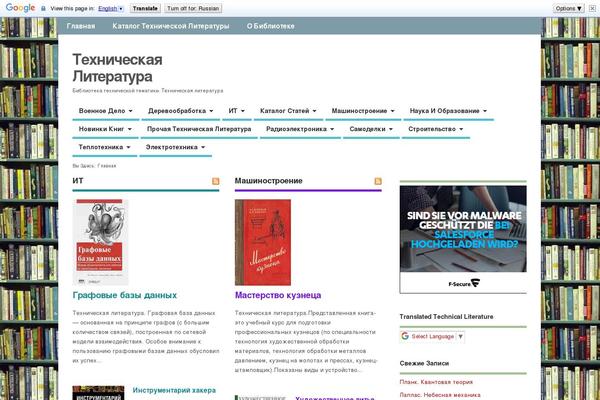Open the Инструментарий хакера article link
600x400 pixels.
[174, 390]
